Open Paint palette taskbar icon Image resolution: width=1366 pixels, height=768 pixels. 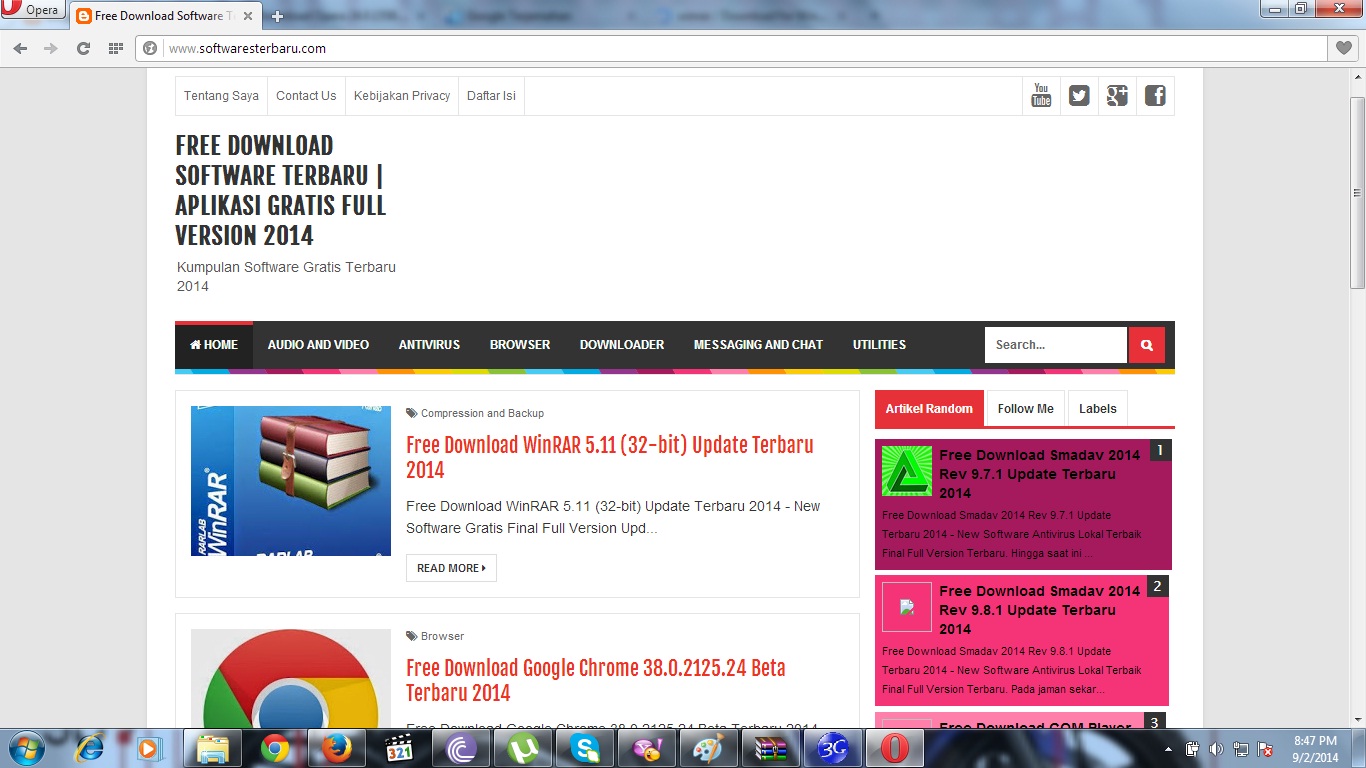click(x=709, y=748)
